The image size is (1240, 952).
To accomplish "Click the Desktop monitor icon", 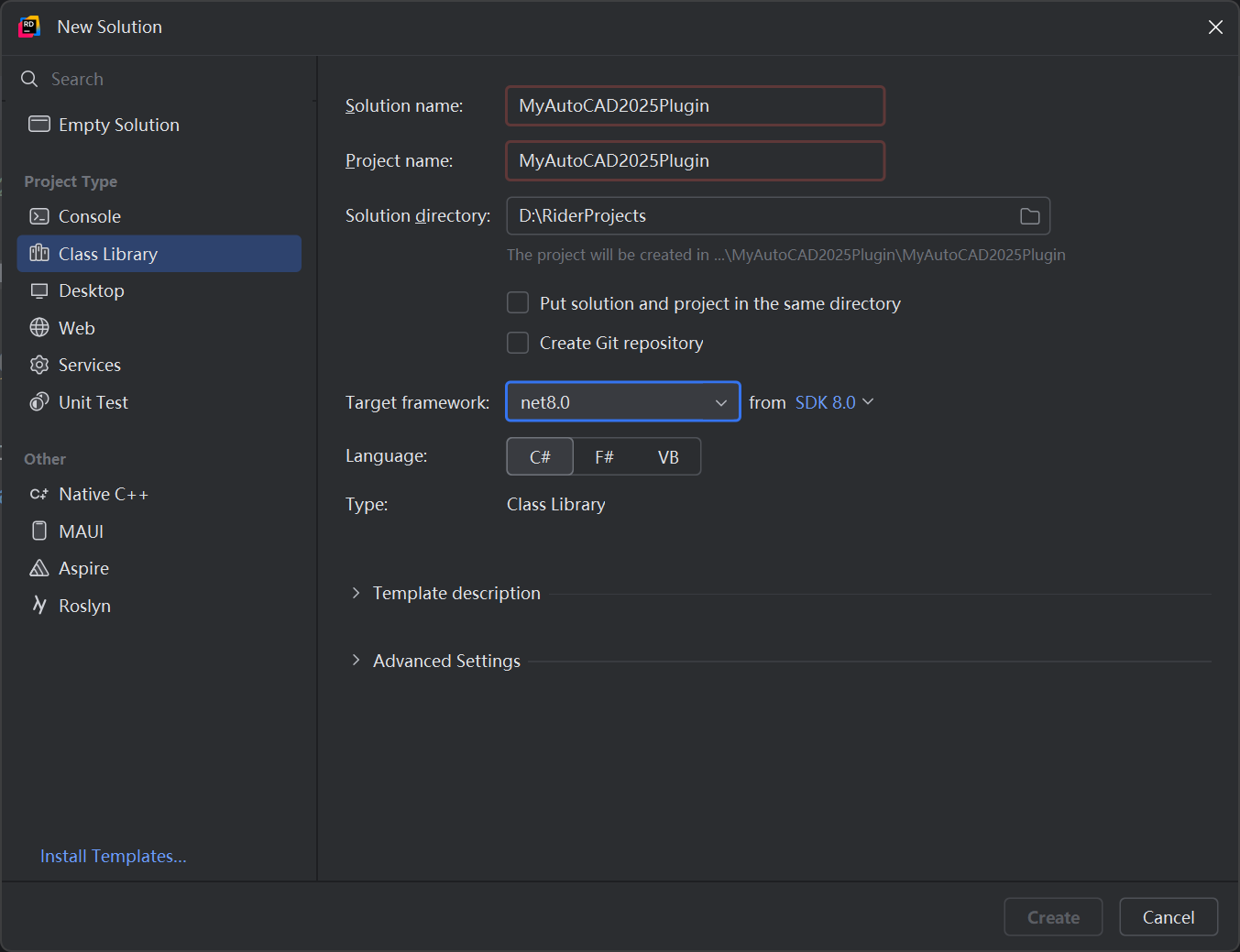I will (x=39, y=290).
